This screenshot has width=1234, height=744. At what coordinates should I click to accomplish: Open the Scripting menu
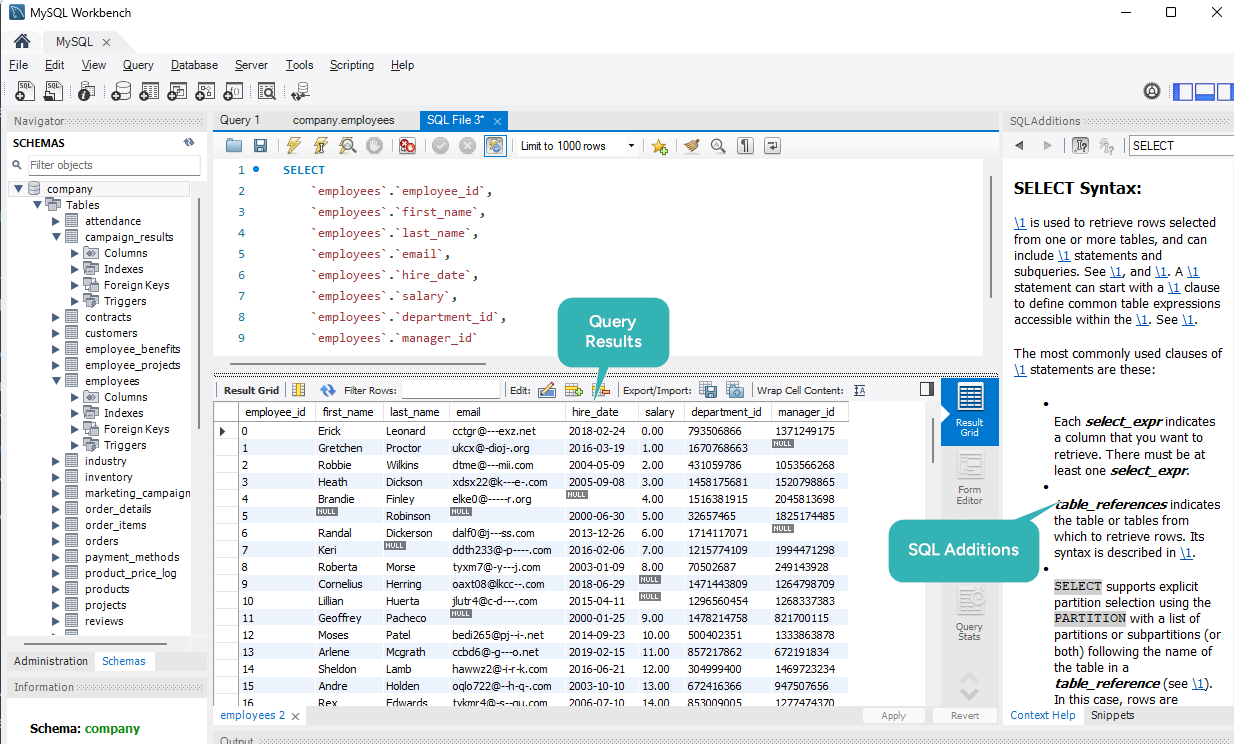coord(352,65)
